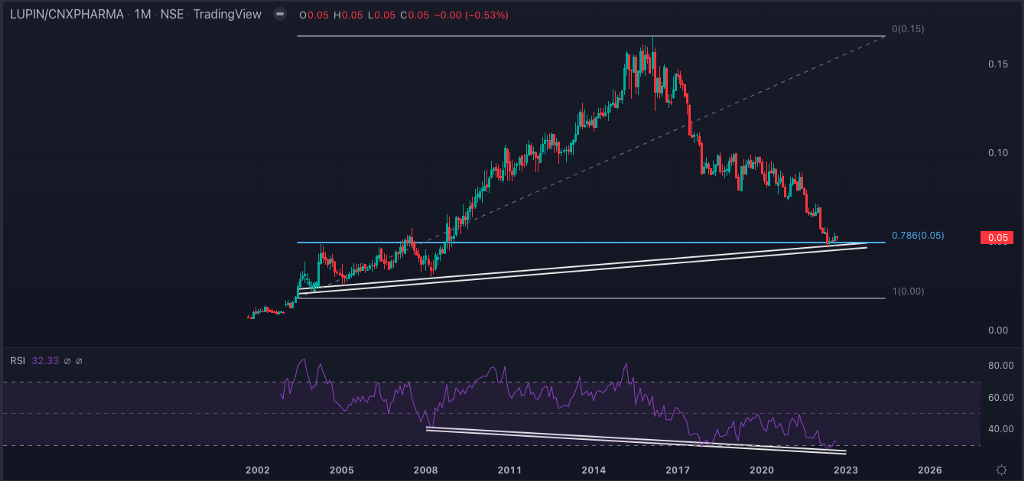
Task: Click the second ∅ symbol after RSI value
Action: (80, 361)
